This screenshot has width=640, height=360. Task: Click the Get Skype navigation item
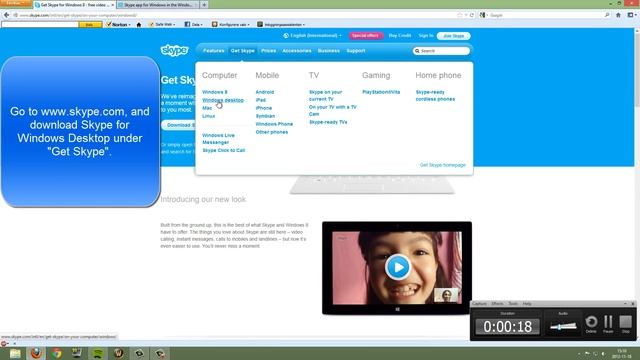(242, 51)
